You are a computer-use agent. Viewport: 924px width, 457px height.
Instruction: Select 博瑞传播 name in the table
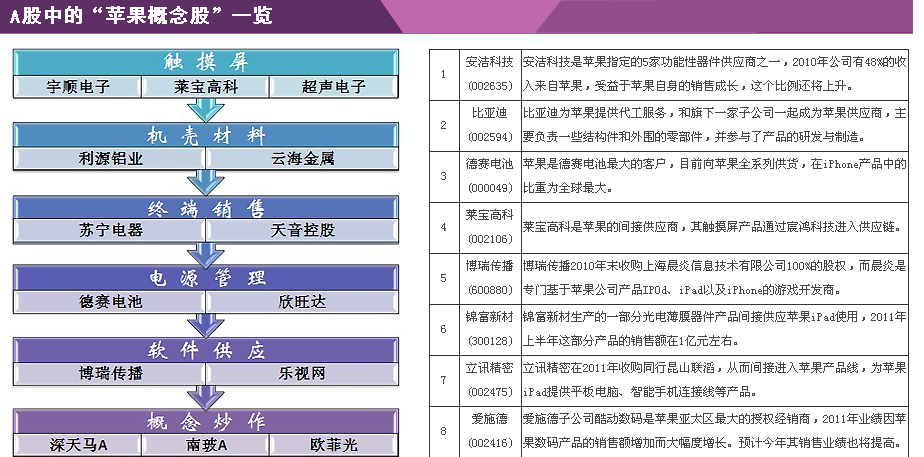[x=490, y=266]
